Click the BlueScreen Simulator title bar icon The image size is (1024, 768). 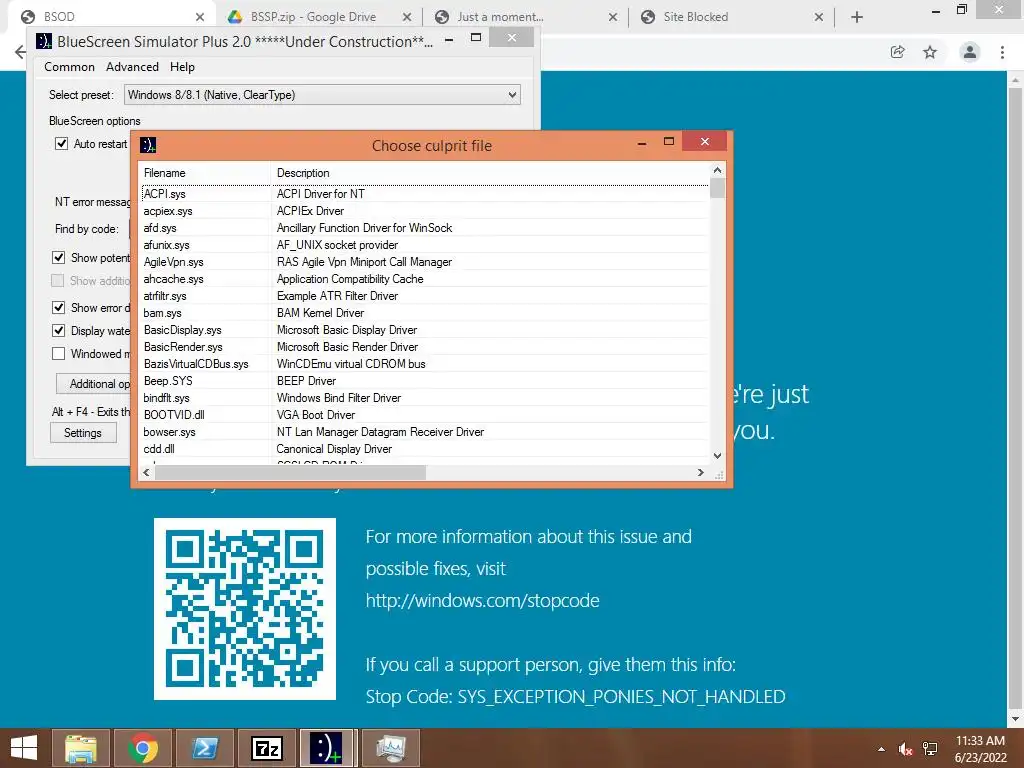(x=44, y=41)
